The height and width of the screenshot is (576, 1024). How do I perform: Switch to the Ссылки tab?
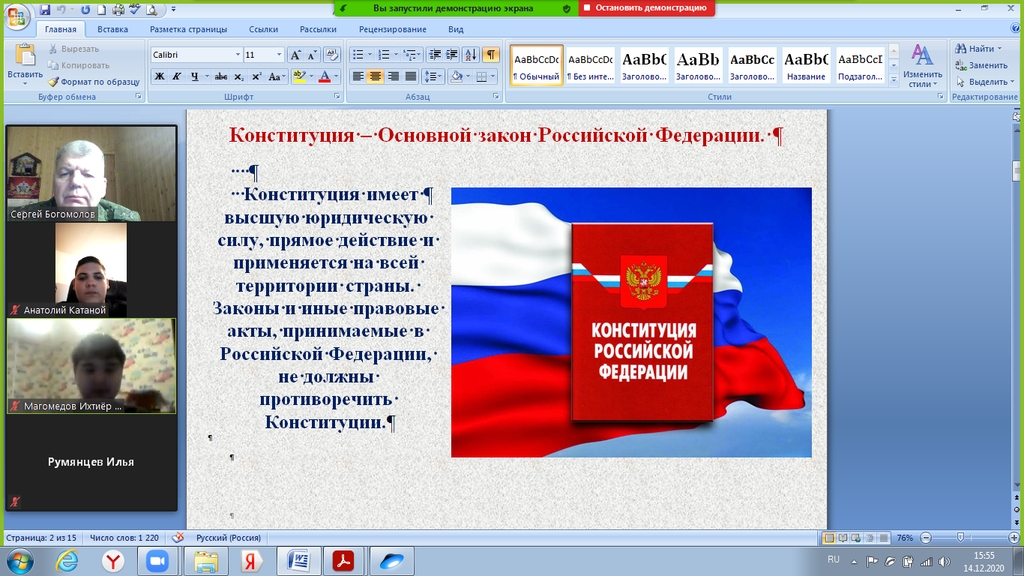click(263, 29)
